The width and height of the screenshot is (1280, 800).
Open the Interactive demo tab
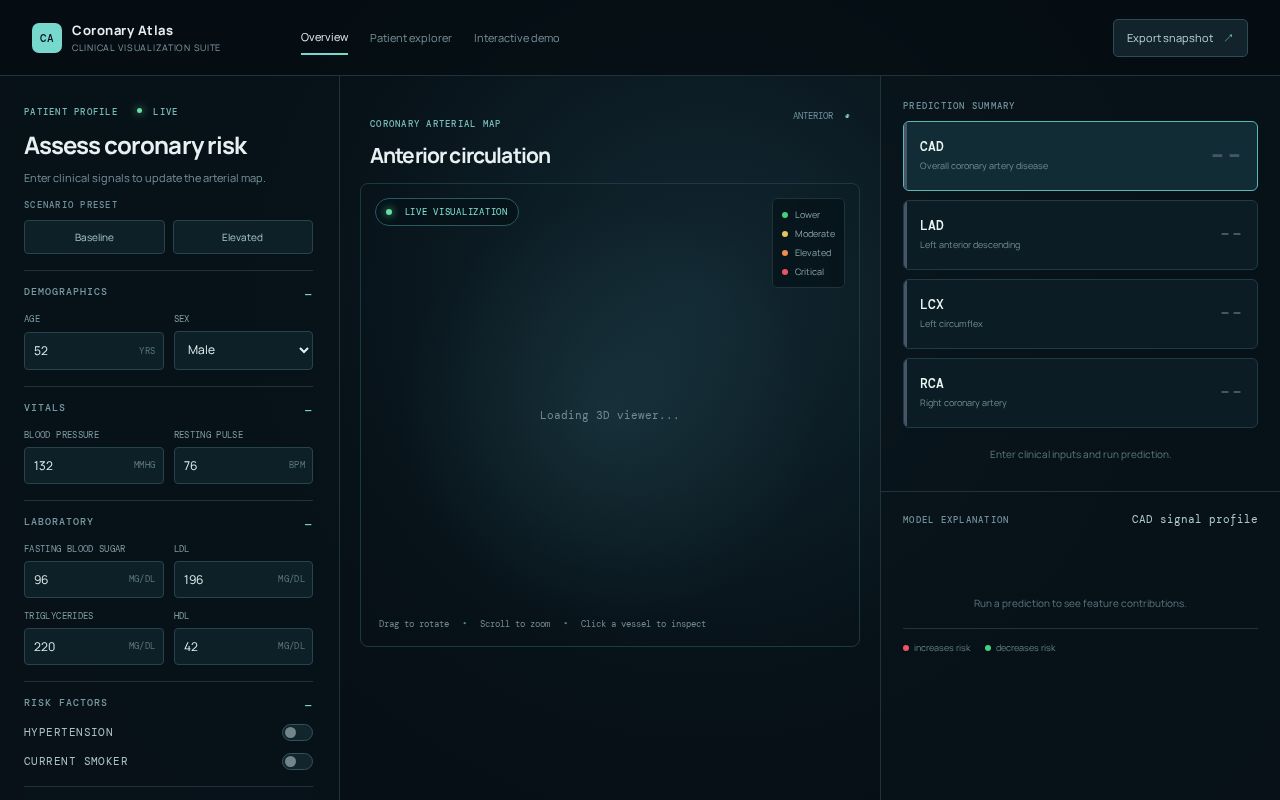[x=517, y=38]
